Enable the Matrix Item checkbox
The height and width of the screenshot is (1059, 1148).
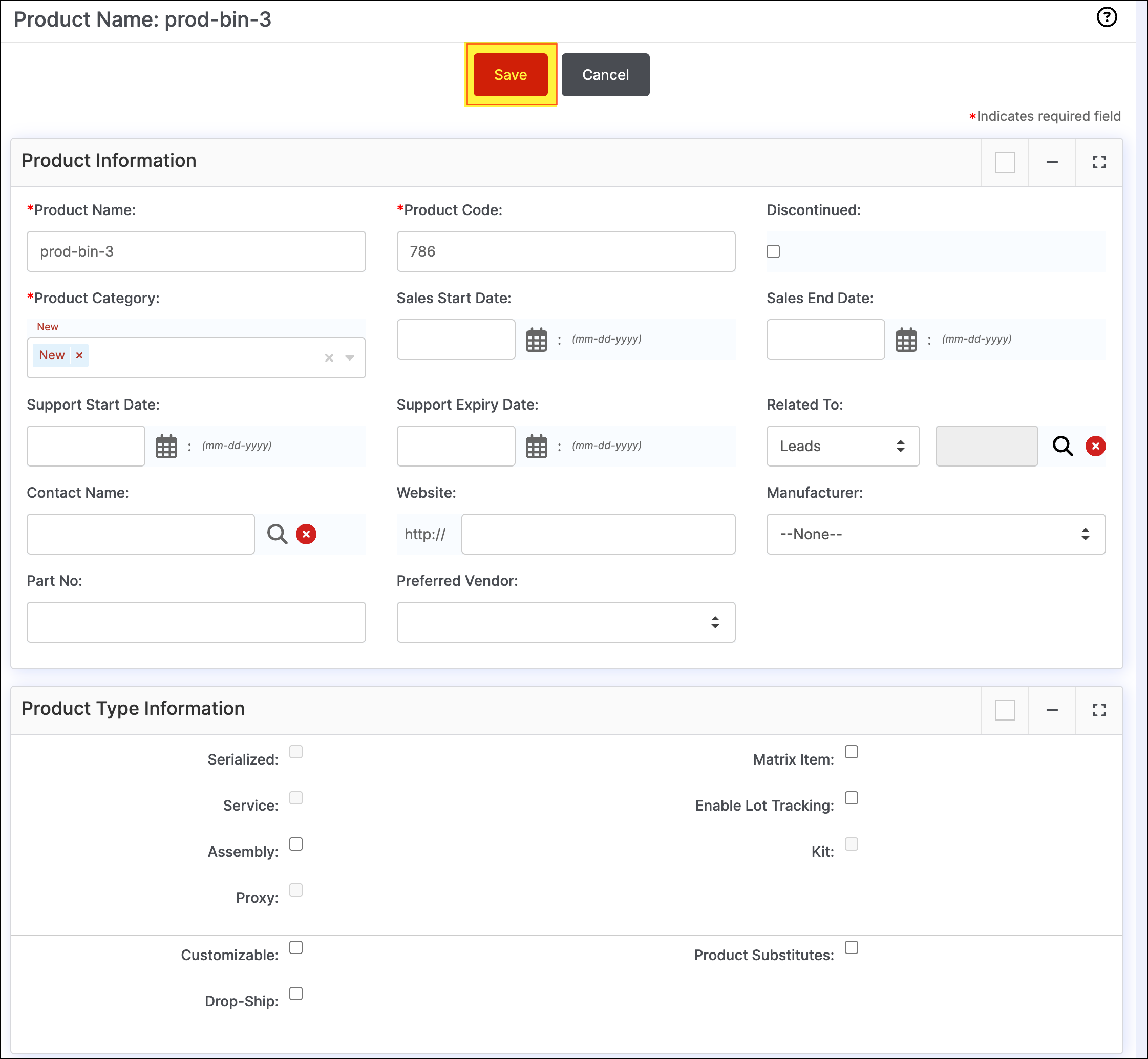click(x=852, y=752)
